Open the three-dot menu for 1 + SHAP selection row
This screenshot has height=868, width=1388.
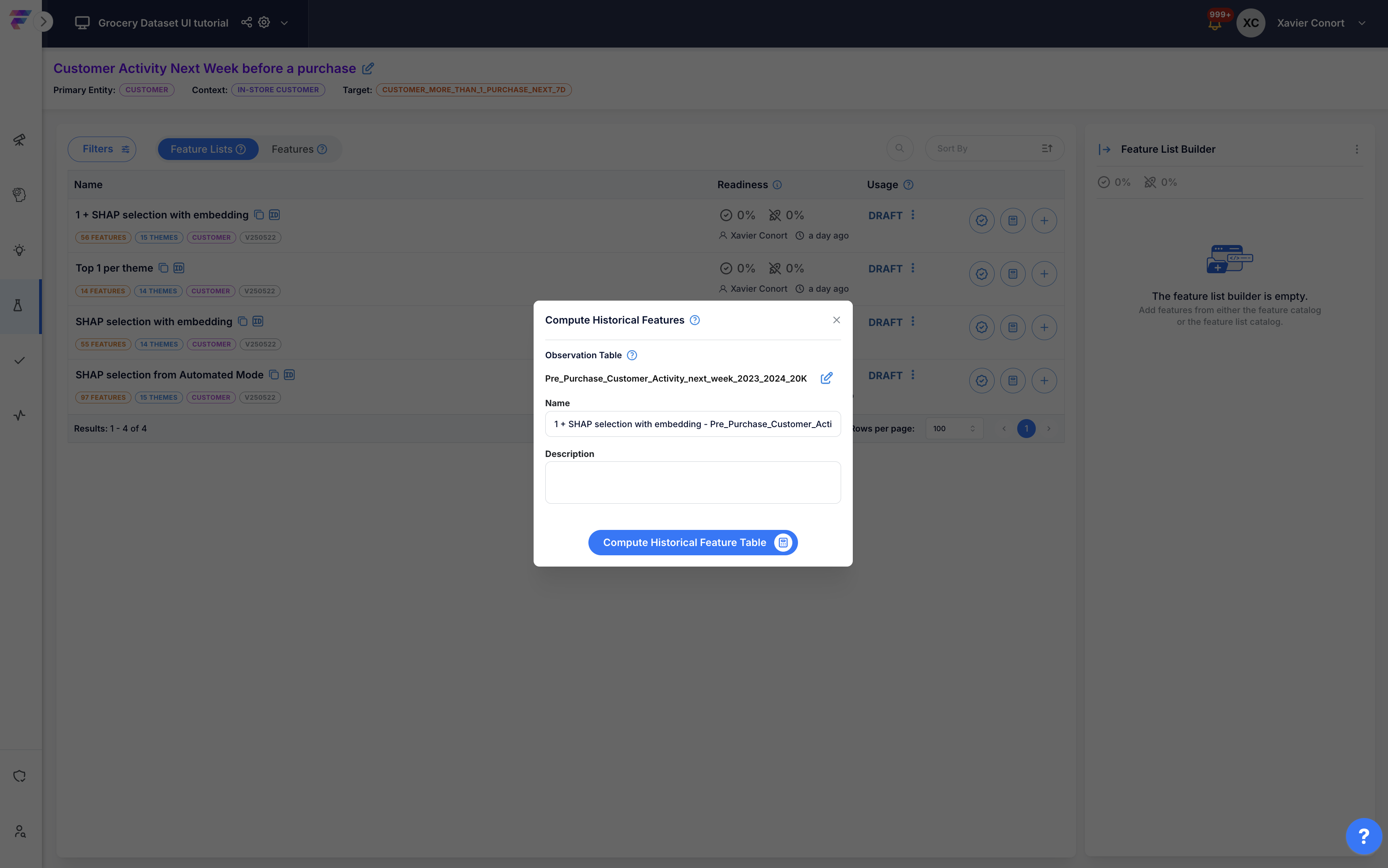click(913, 215)
